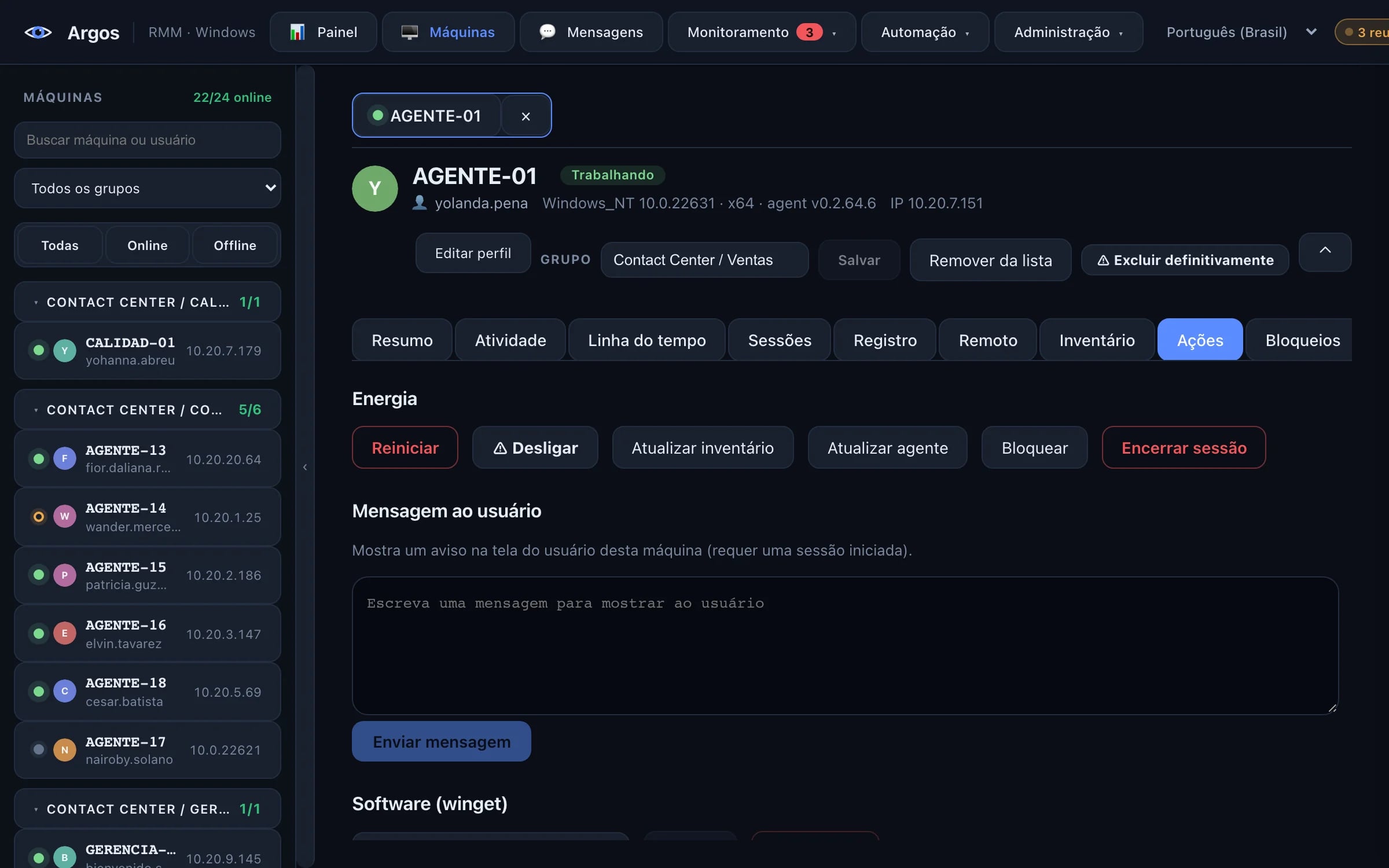
Task: Click the red 3 badge on Monitoramento
Action: (x=809, y=32)
